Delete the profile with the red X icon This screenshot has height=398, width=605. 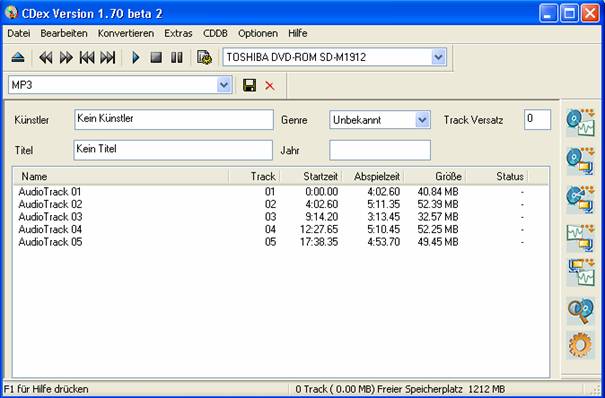click(270, 86)
